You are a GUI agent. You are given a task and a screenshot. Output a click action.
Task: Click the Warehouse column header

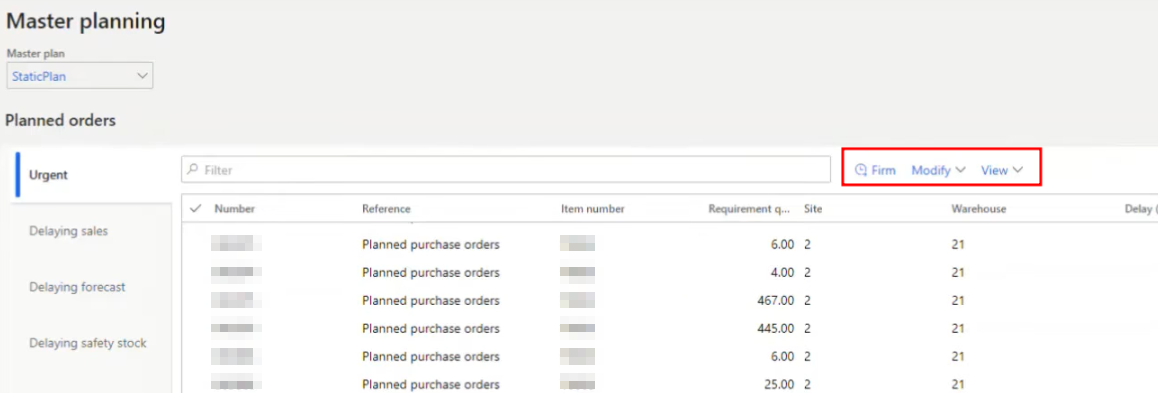point(979,209)
